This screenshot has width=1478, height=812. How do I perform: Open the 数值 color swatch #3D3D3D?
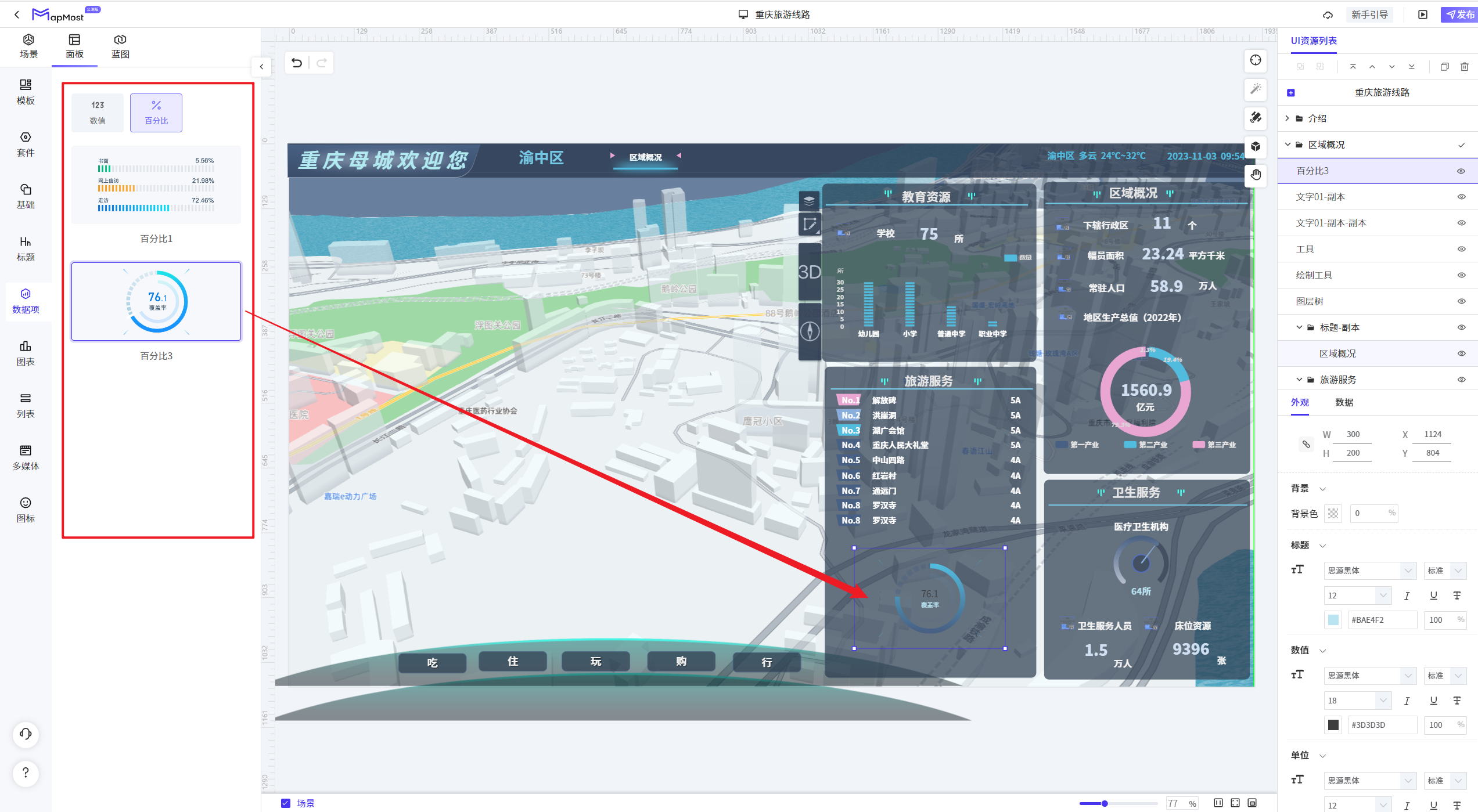pos(1333,725)
